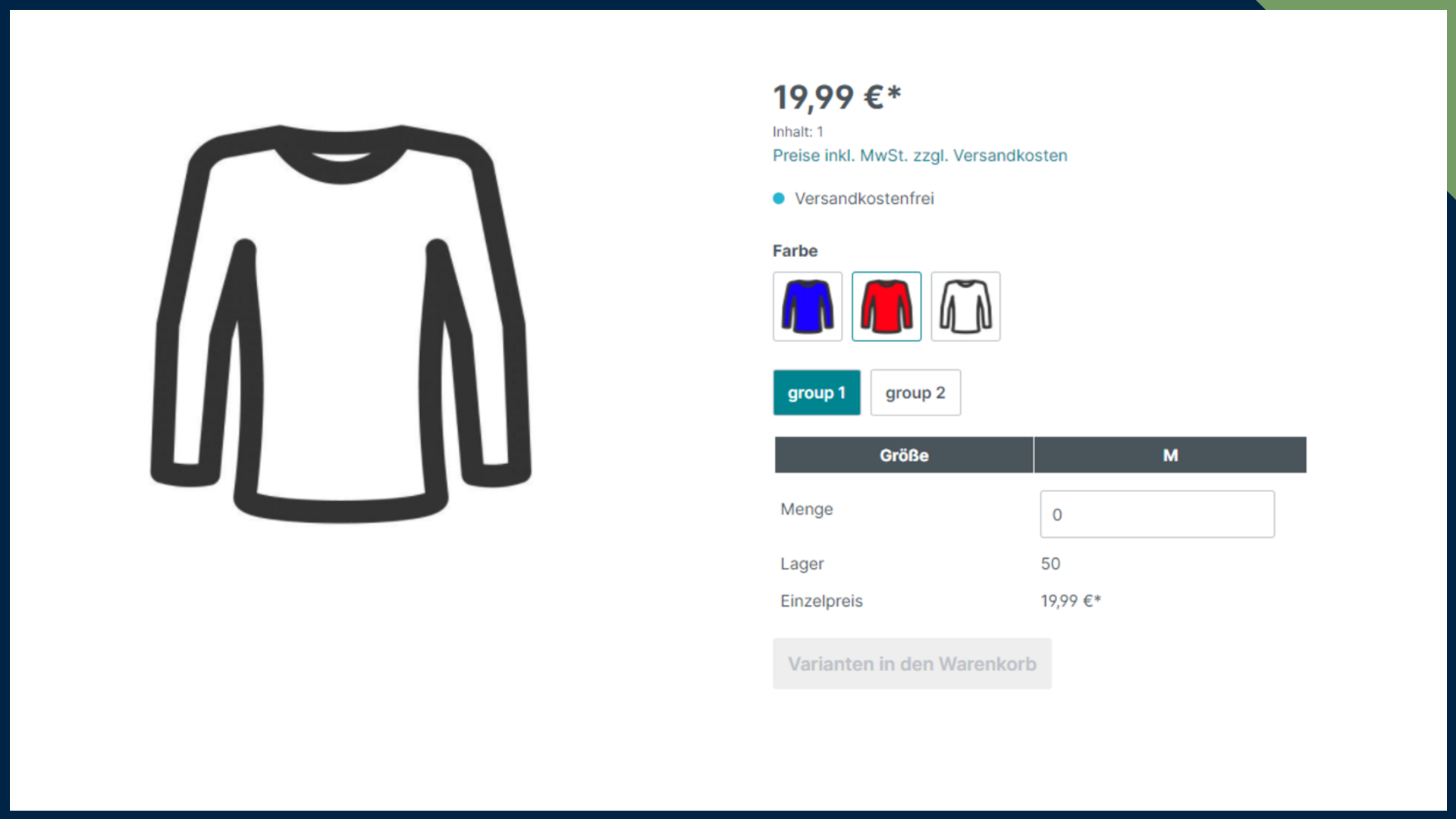1456x819 pixels.
Task: Select the blue shirt color variant
Action: click(808, 306)
